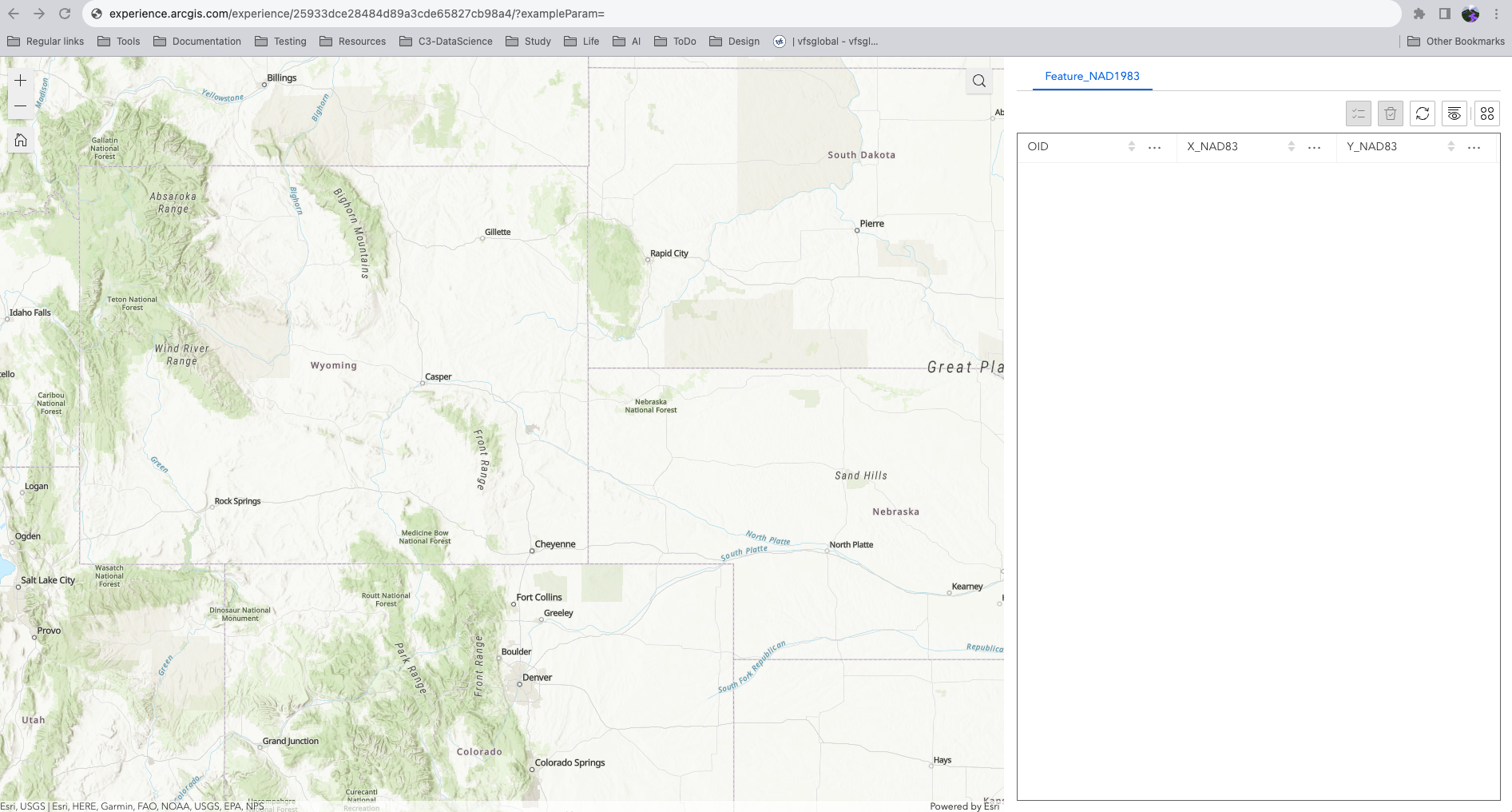This screenshot has width=1512, height=812.
Task: Click the Y_NAD83 sort slider arrows
Action: coord(1451,146)
